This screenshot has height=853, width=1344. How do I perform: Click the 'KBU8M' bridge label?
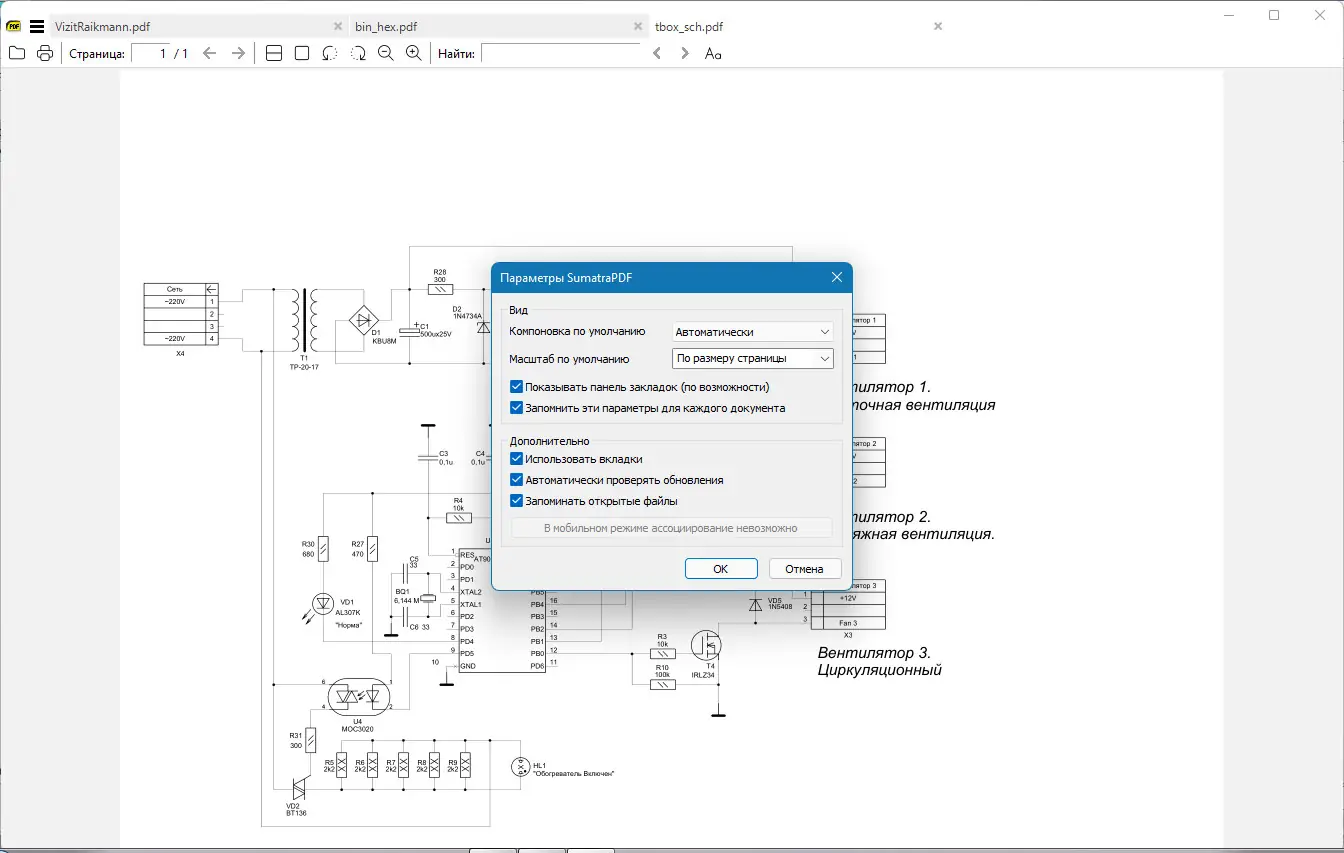[x=384, y=341]
